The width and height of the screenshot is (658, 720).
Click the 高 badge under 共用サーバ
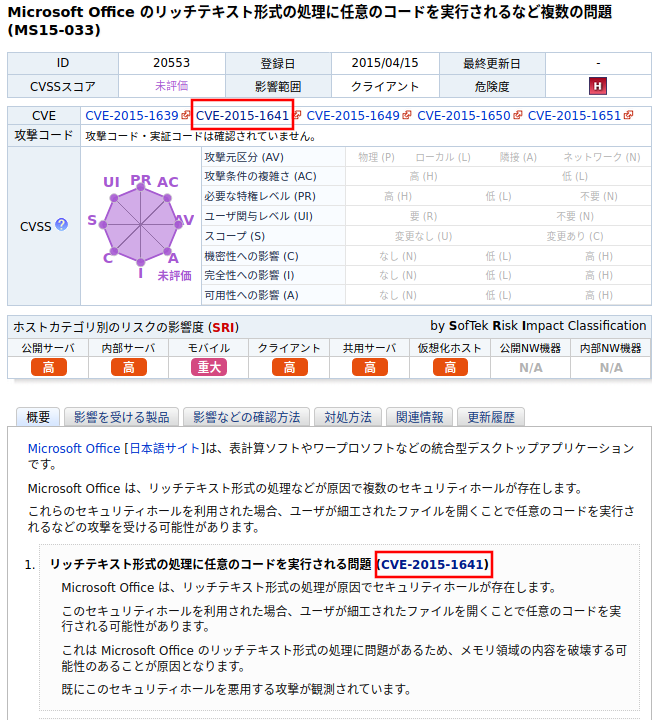pyautogui.click(x=370, y=367)
